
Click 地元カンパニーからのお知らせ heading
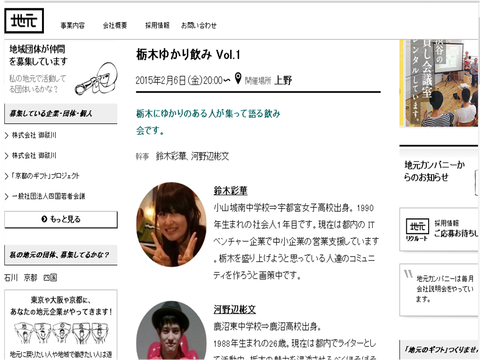pyautogui.click(x=435, y=171)
